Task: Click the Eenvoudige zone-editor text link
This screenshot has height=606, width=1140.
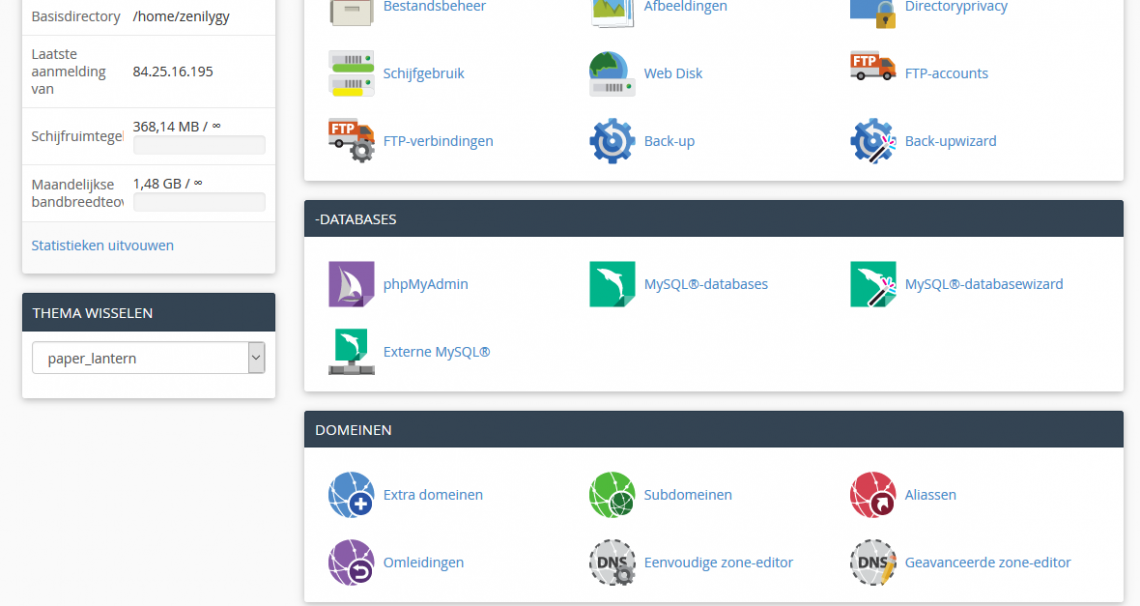Action: click(718, 562)
